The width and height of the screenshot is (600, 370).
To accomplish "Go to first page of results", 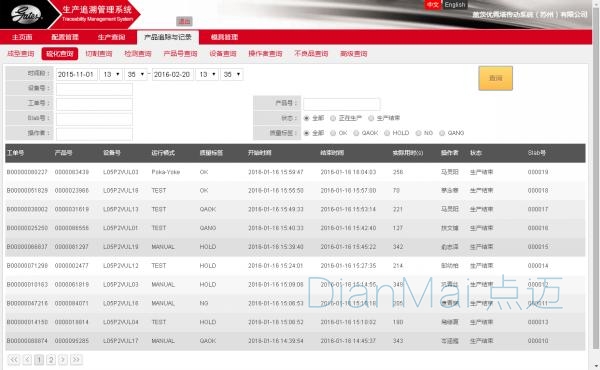I will pyautogui.click(x=13, y=359).
